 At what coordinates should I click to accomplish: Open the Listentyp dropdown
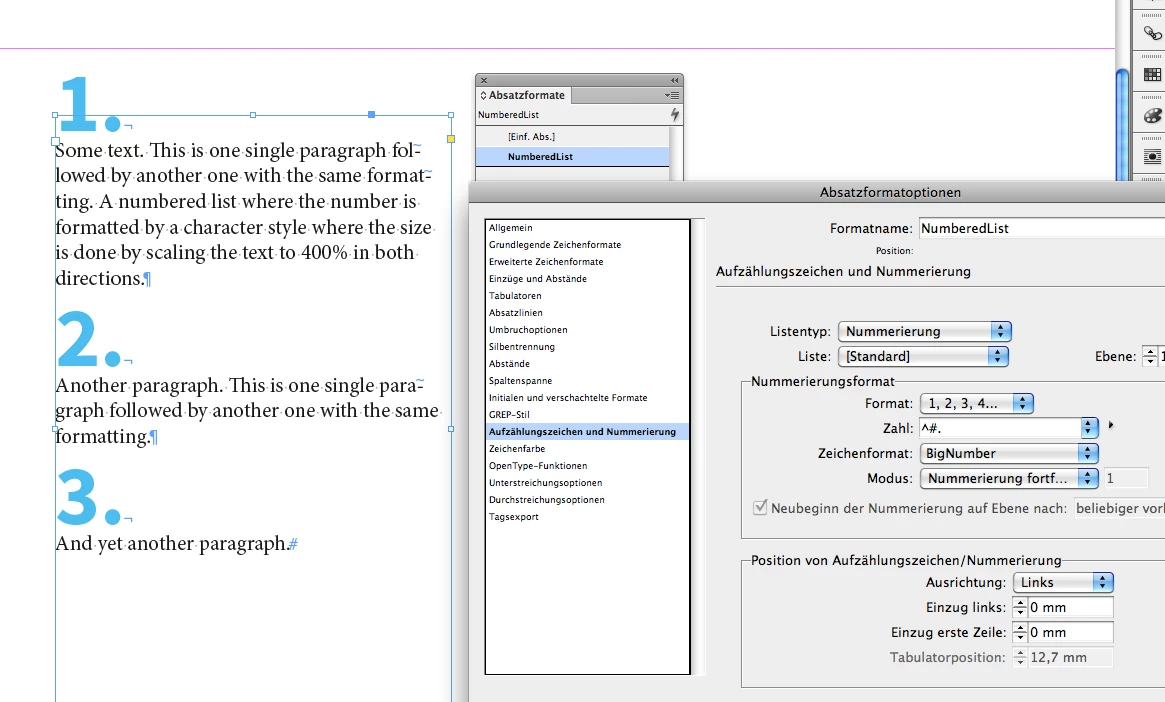pyautogui.click(x=924, y=331)
